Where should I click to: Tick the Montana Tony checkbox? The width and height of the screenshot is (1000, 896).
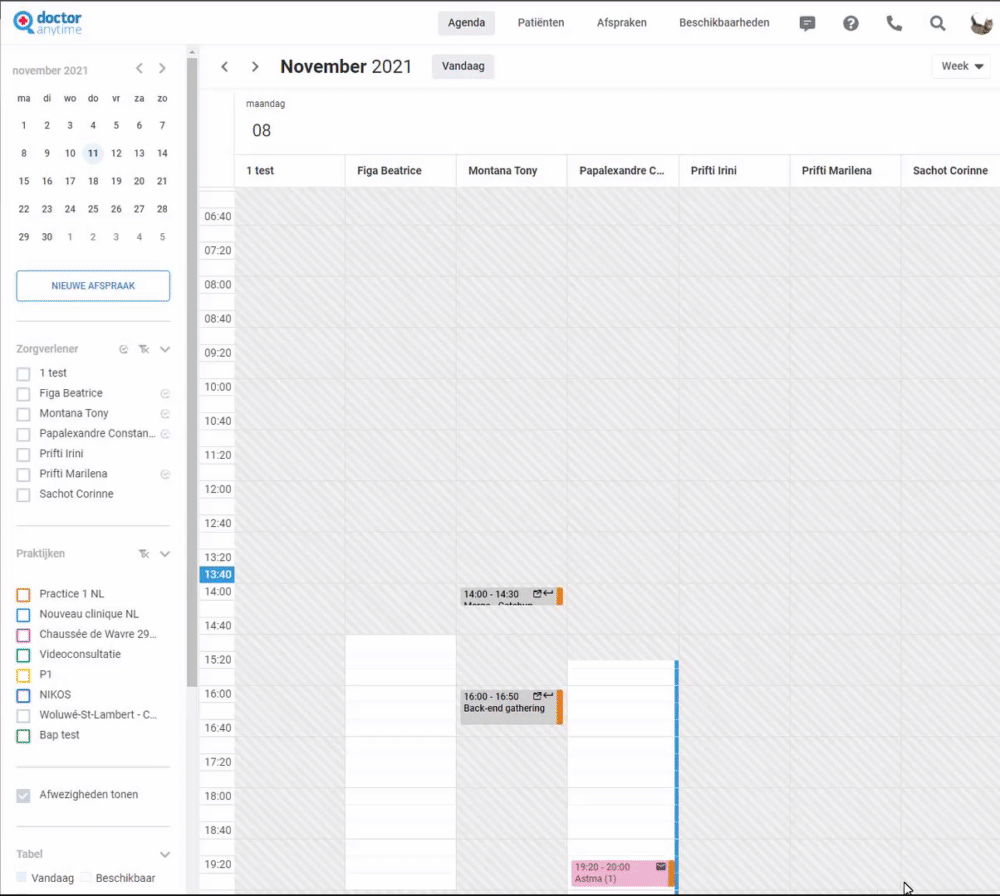[24, 414]
